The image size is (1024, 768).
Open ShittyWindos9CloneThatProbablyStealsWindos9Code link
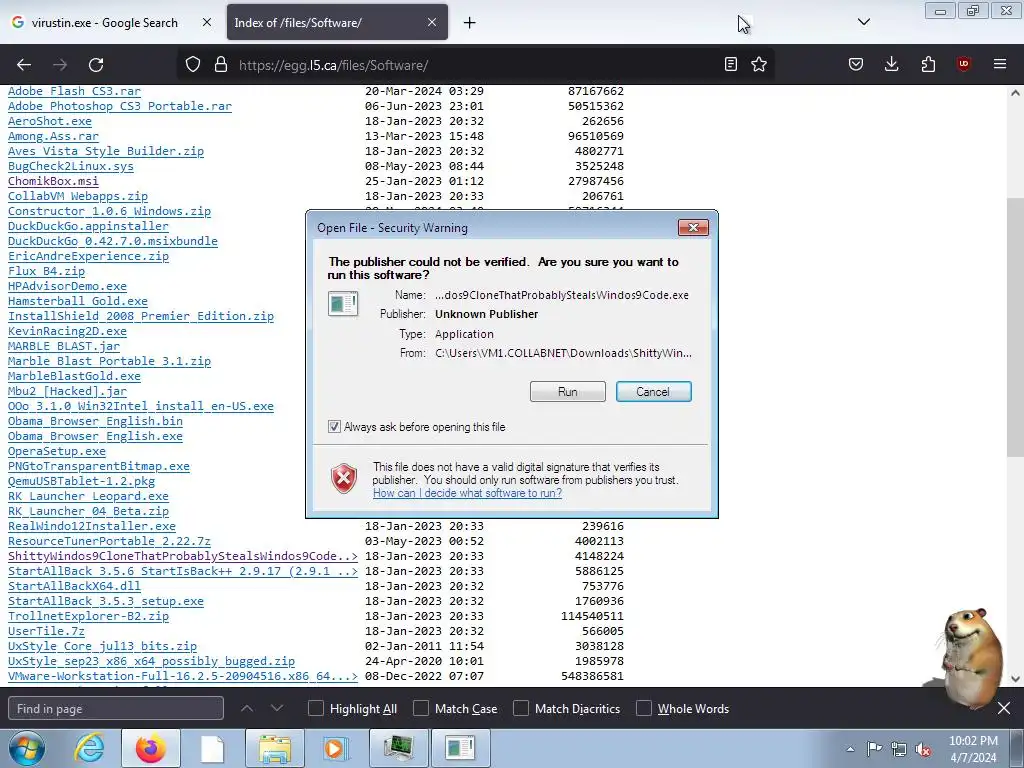183,556
